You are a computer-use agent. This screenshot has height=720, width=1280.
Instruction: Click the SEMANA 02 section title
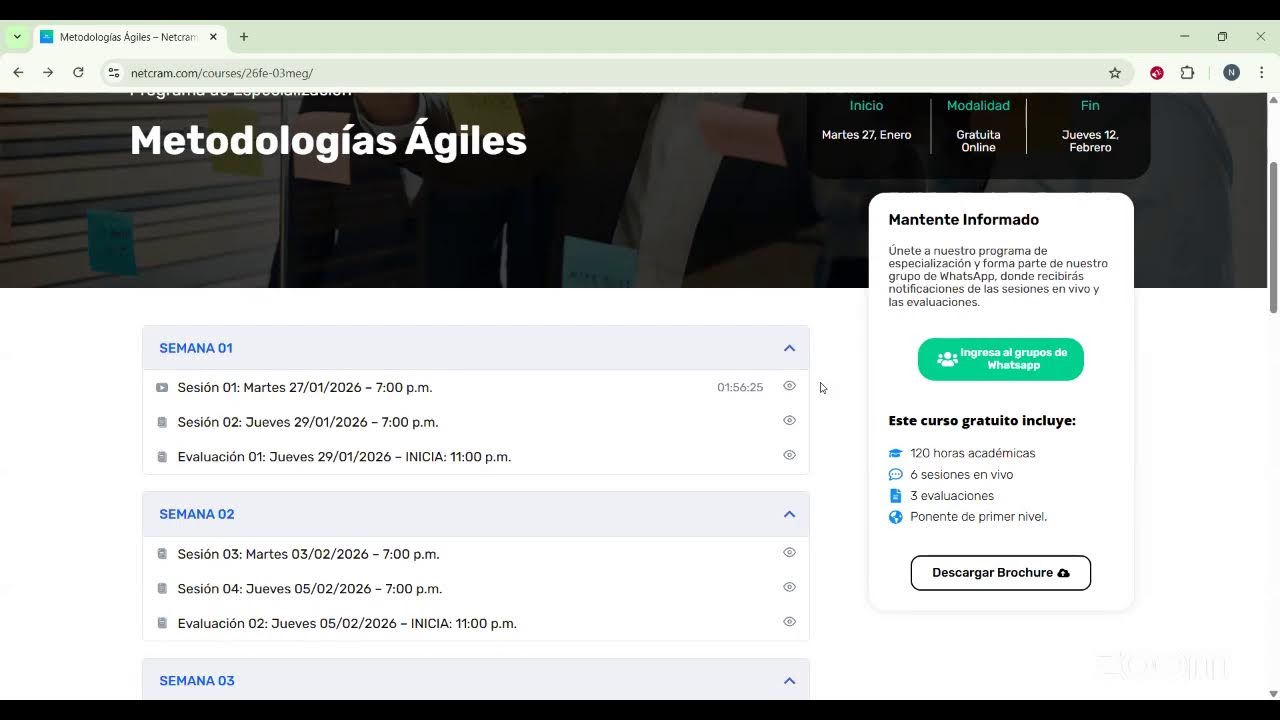click(x=197, y=514)
